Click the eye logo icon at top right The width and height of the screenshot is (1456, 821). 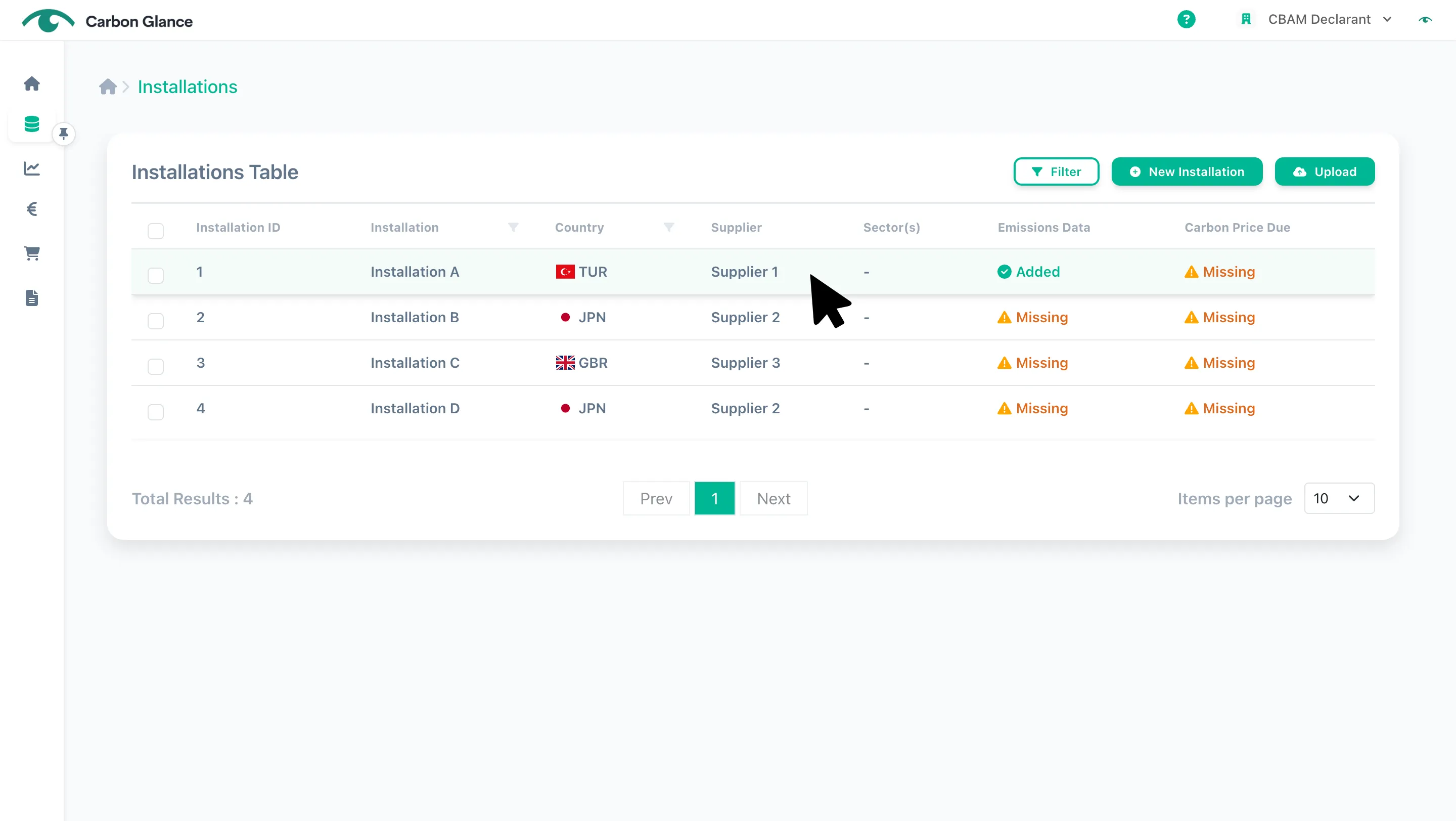[x=1425, y=19]
